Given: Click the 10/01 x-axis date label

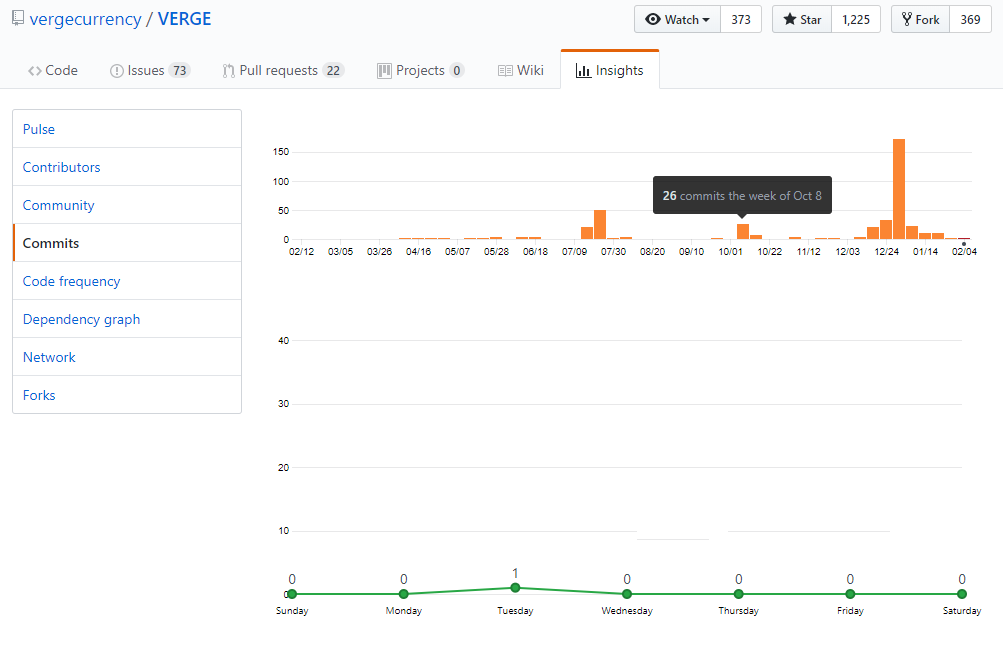Looking at the screenshot, I should (731, 252).
